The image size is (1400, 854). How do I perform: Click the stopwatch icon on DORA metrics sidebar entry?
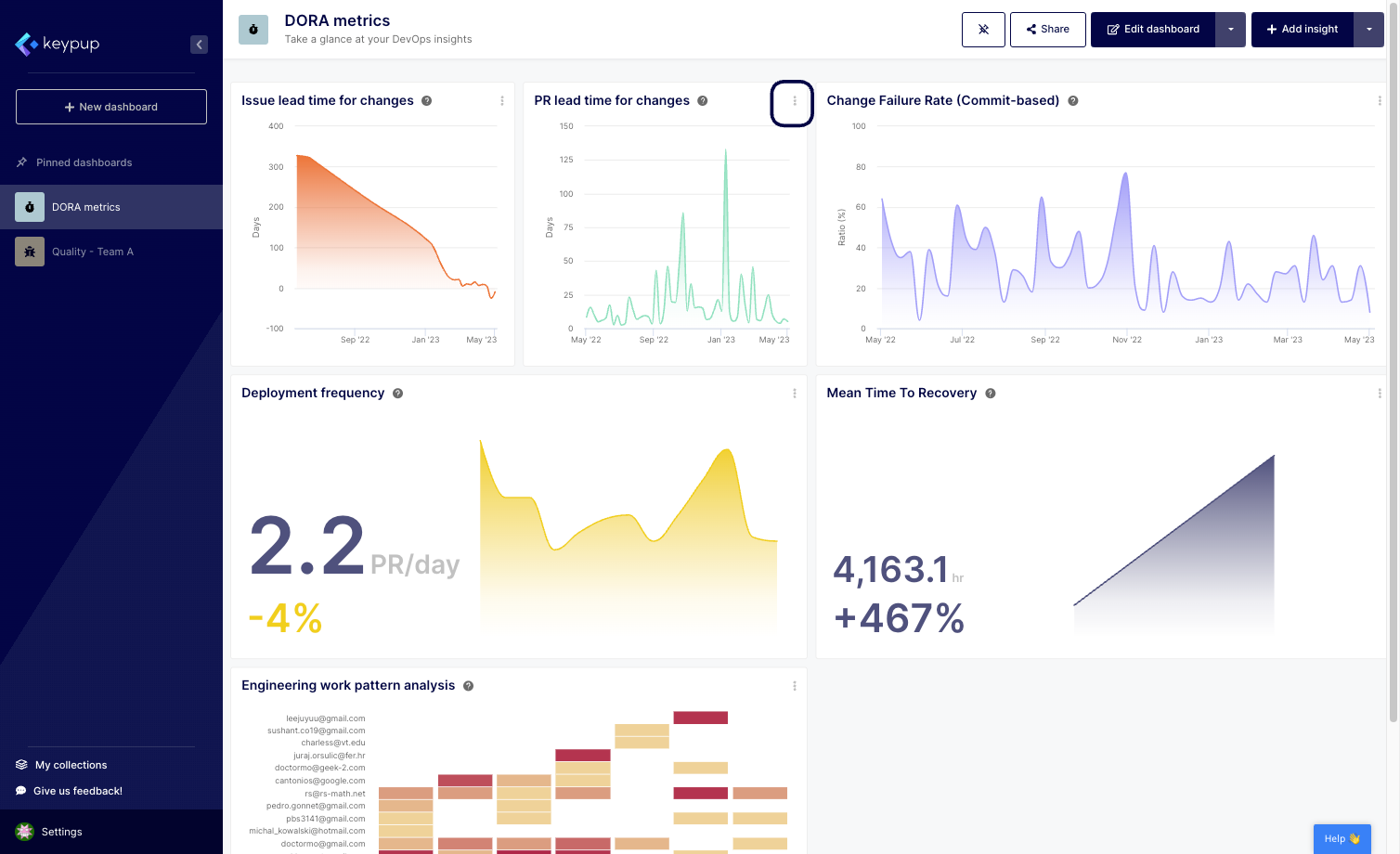[29, 206]
